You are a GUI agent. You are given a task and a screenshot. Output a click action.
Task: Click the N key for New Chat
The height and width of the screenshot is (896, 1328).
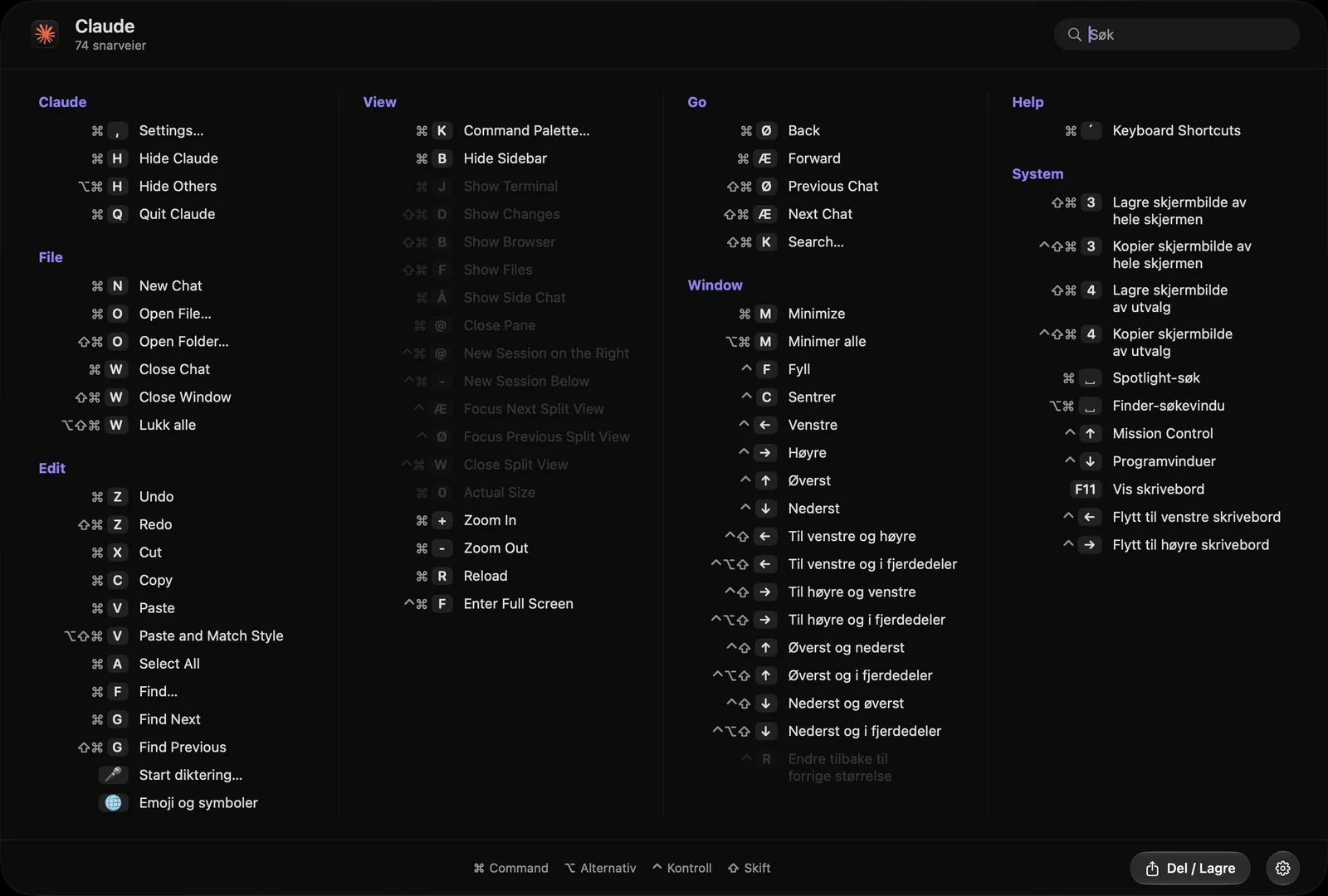[117, 285]
